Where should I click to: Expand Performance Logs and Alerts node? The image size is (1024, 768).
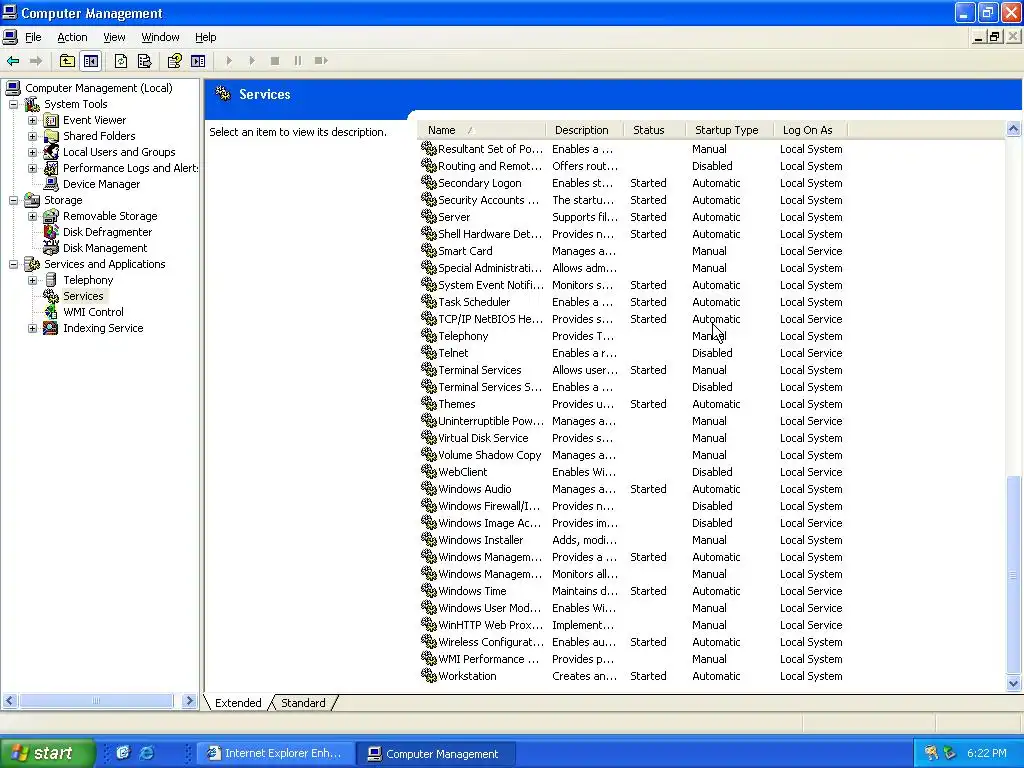coord(32,168)
